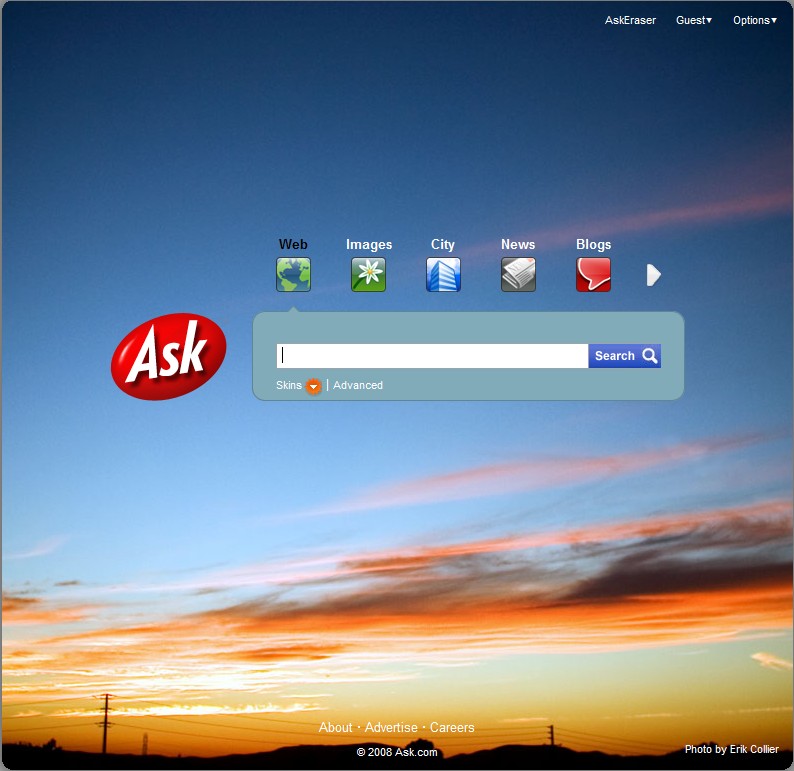Open the Options dropdown menu
The image size is (794, 771).
click(754, 20)
